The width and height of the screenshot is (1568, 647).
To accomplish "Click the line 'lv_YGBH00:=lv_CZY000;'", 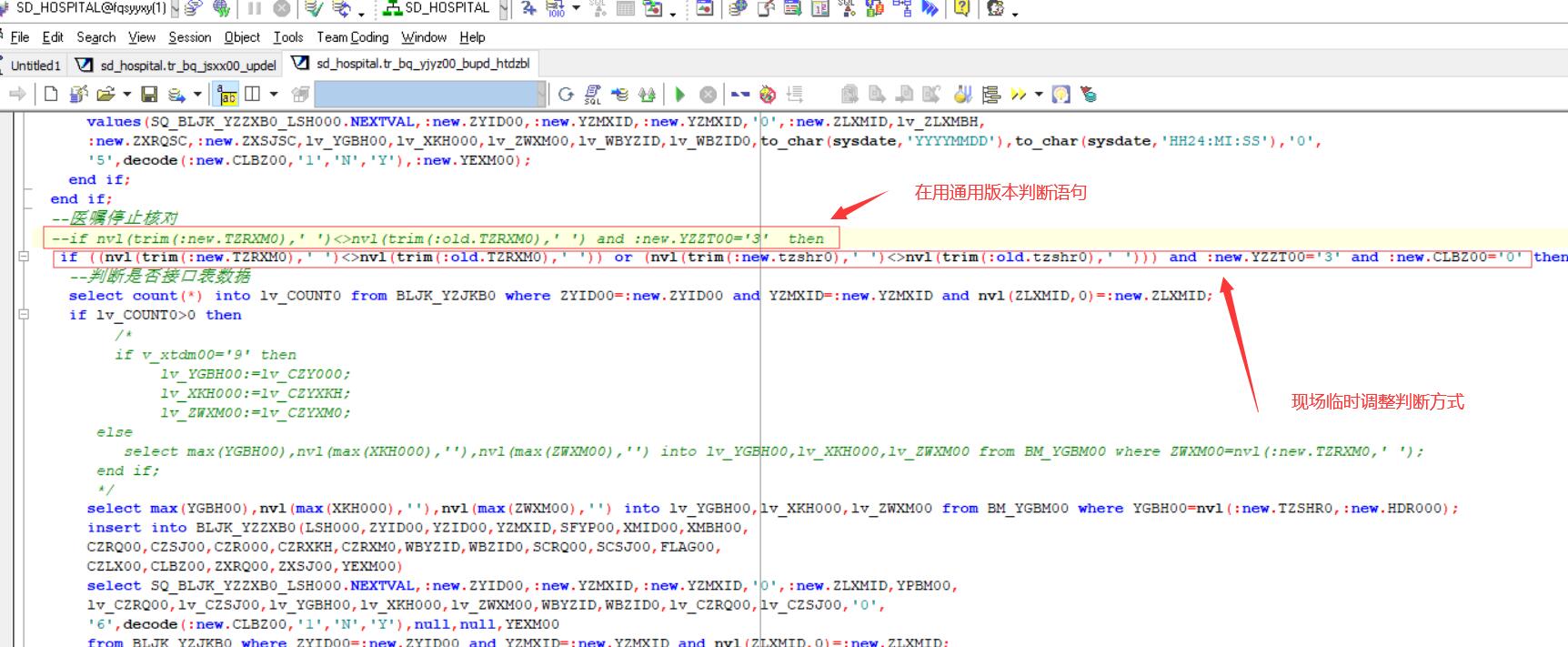I will coord(255,373).
